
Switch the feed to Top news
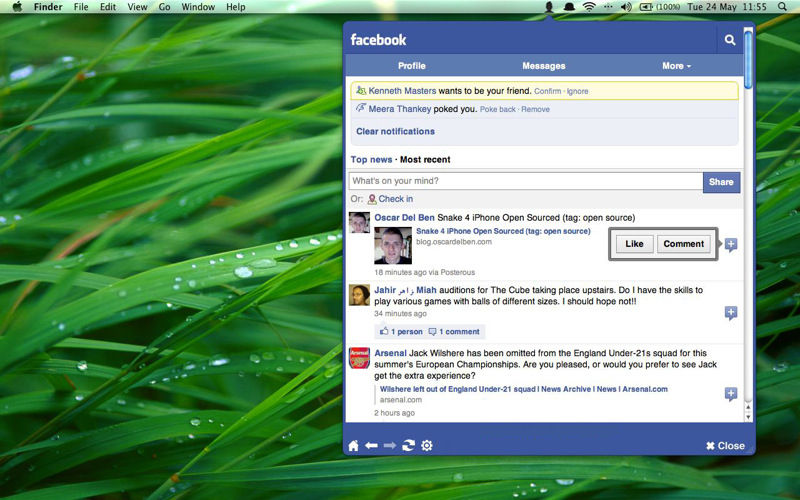(371, 160)
